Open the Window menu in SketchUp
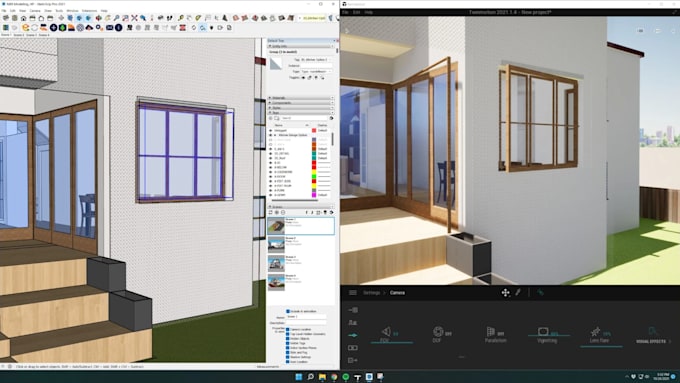 [x=72, y=10]
